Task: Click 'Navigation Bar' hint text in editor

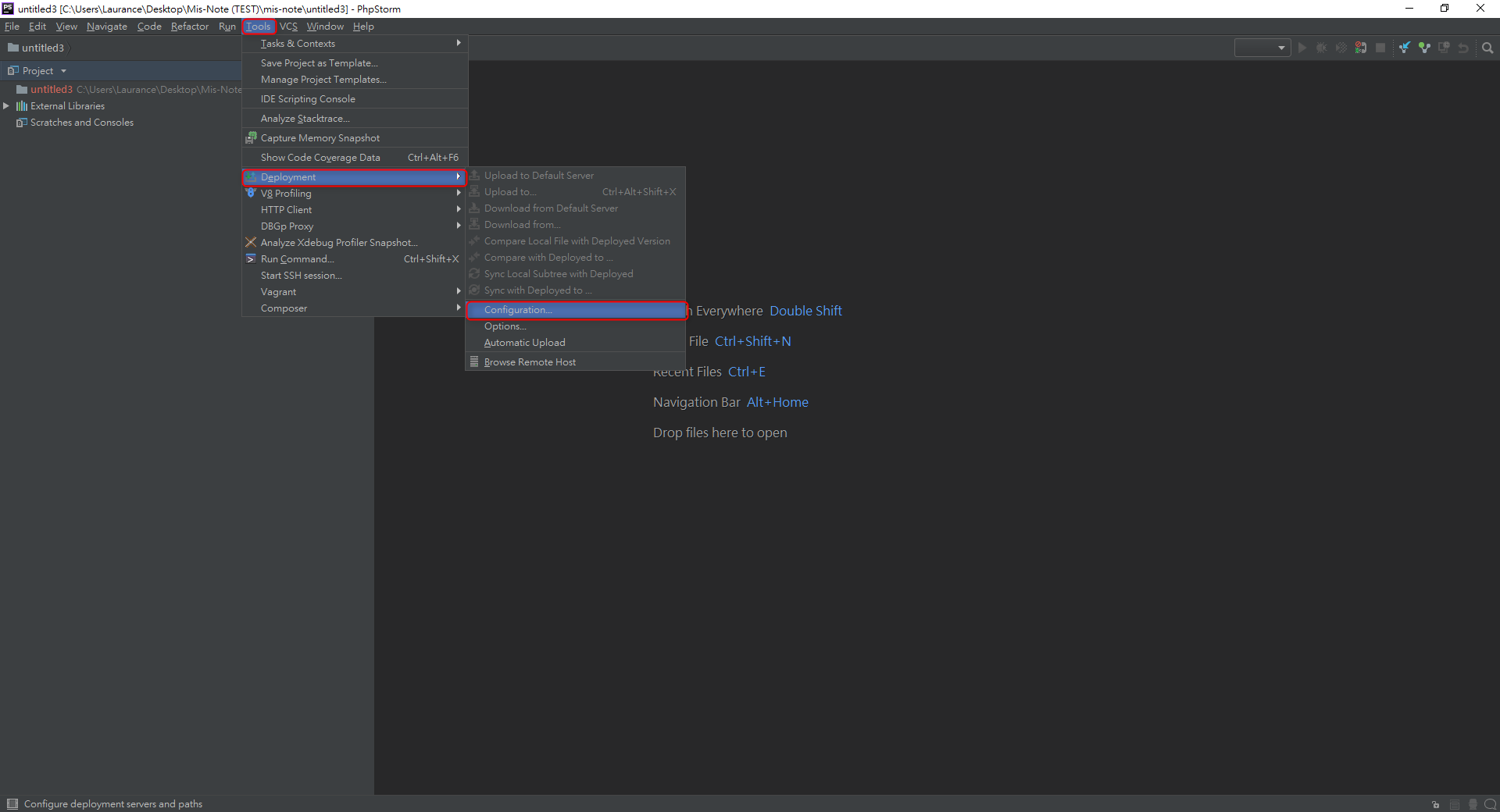Action: tap(697, 402)
